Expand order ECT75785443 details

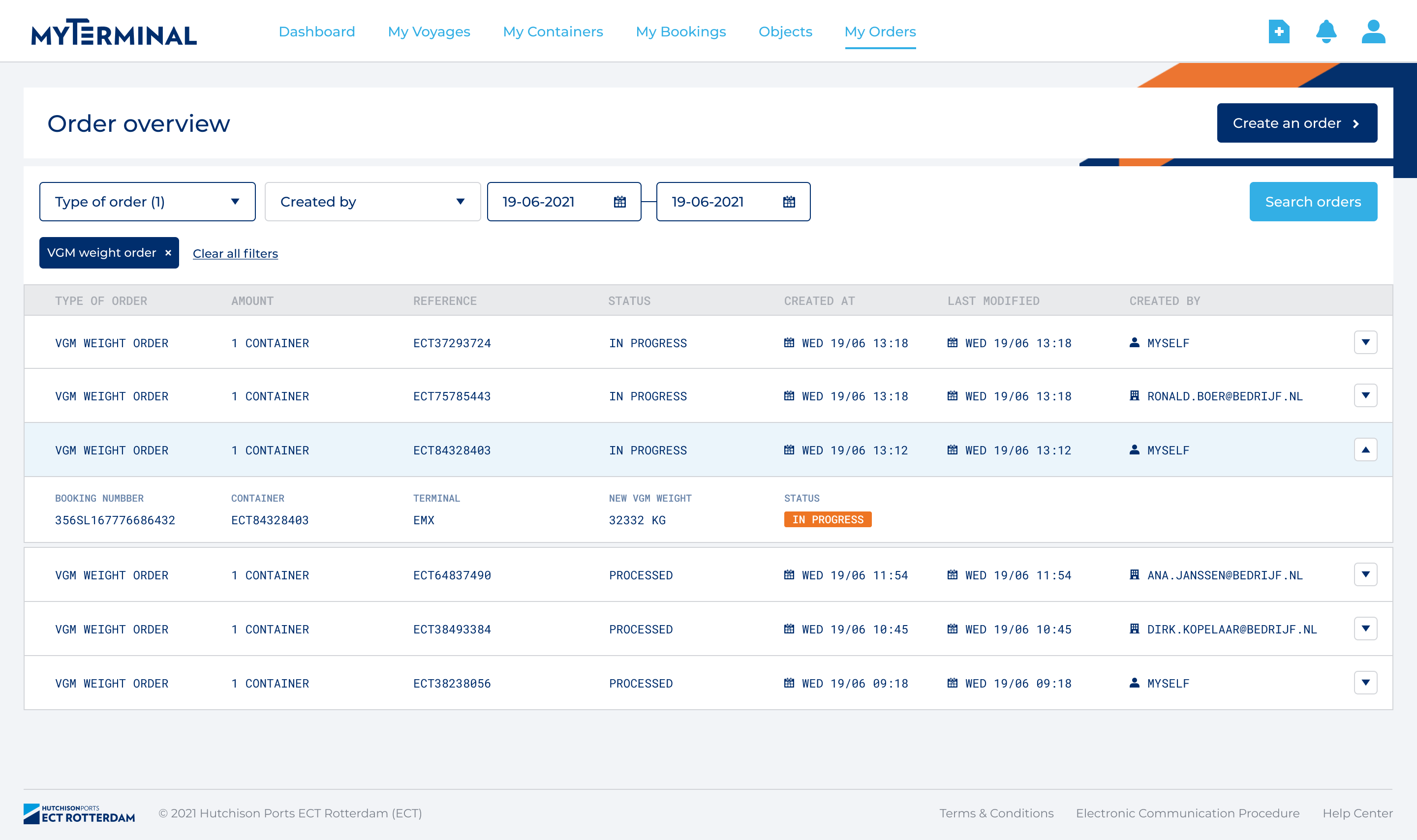1365,395
